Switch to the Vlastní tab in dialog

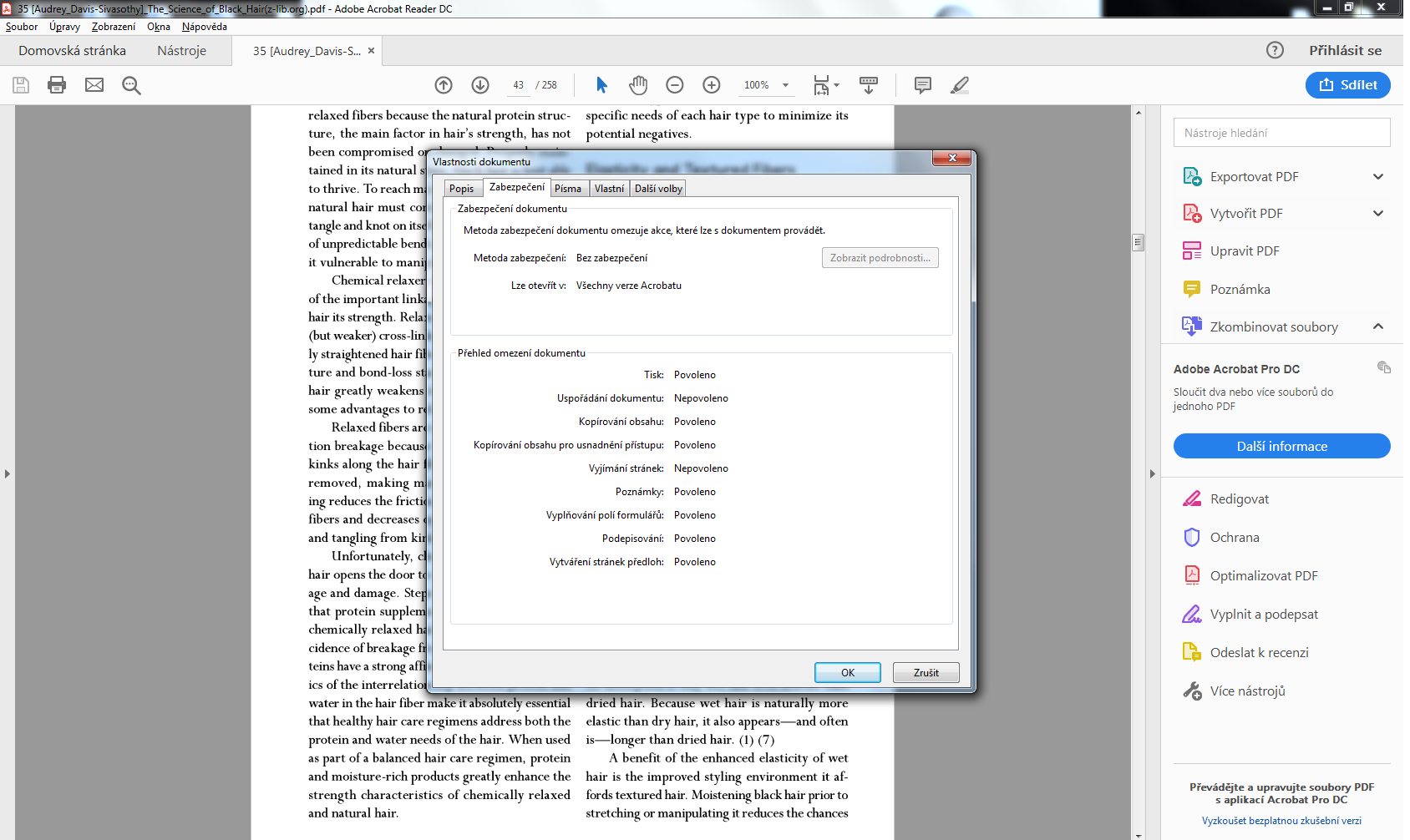coord(610,189)
